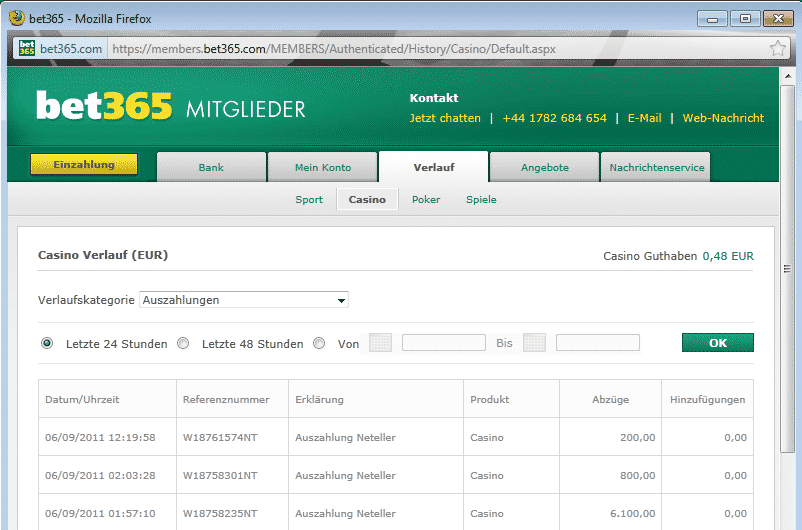The width and height of the screenshot is (802, 530).
Task: Maximize the Firefox window
Action: (745, 19)
